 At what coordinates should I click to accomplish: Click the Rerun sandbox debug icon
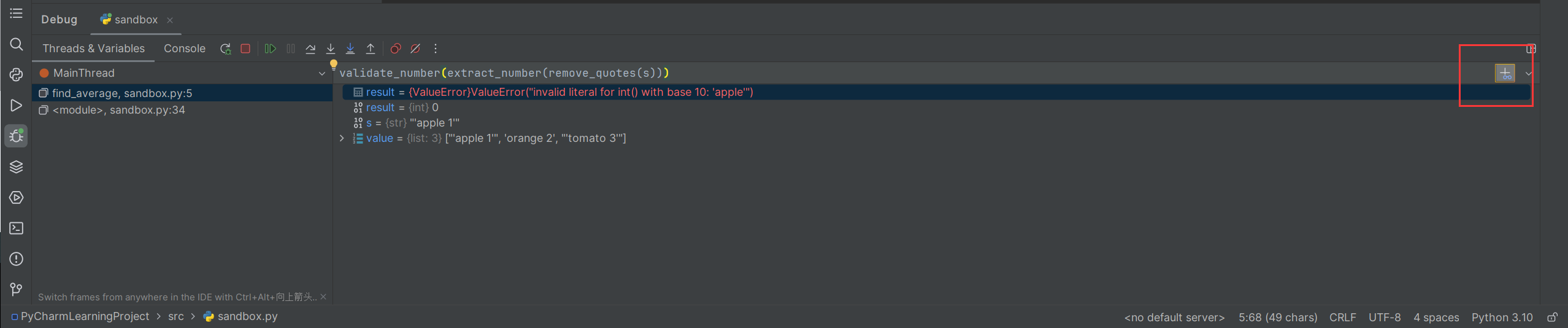click(225, 49)
